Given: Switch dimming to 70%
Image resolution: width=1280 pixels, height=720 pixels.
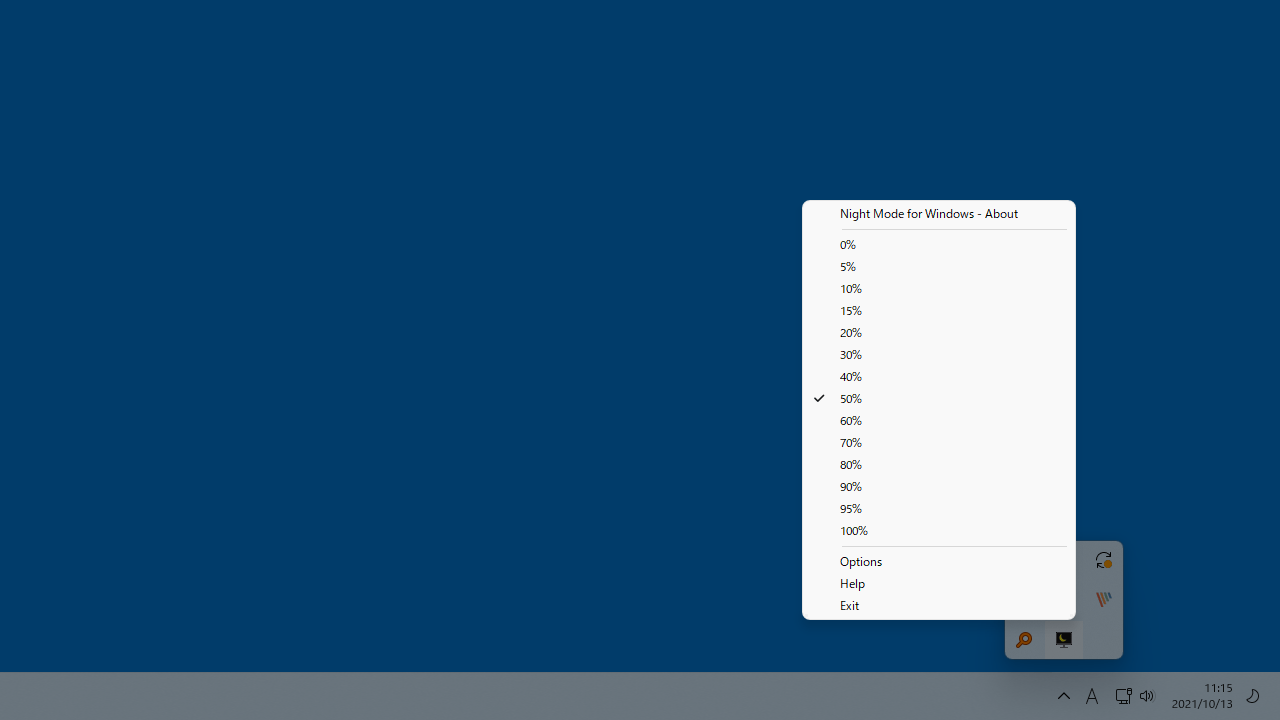Looking at the screenshot, I should (x=938, y=443).
